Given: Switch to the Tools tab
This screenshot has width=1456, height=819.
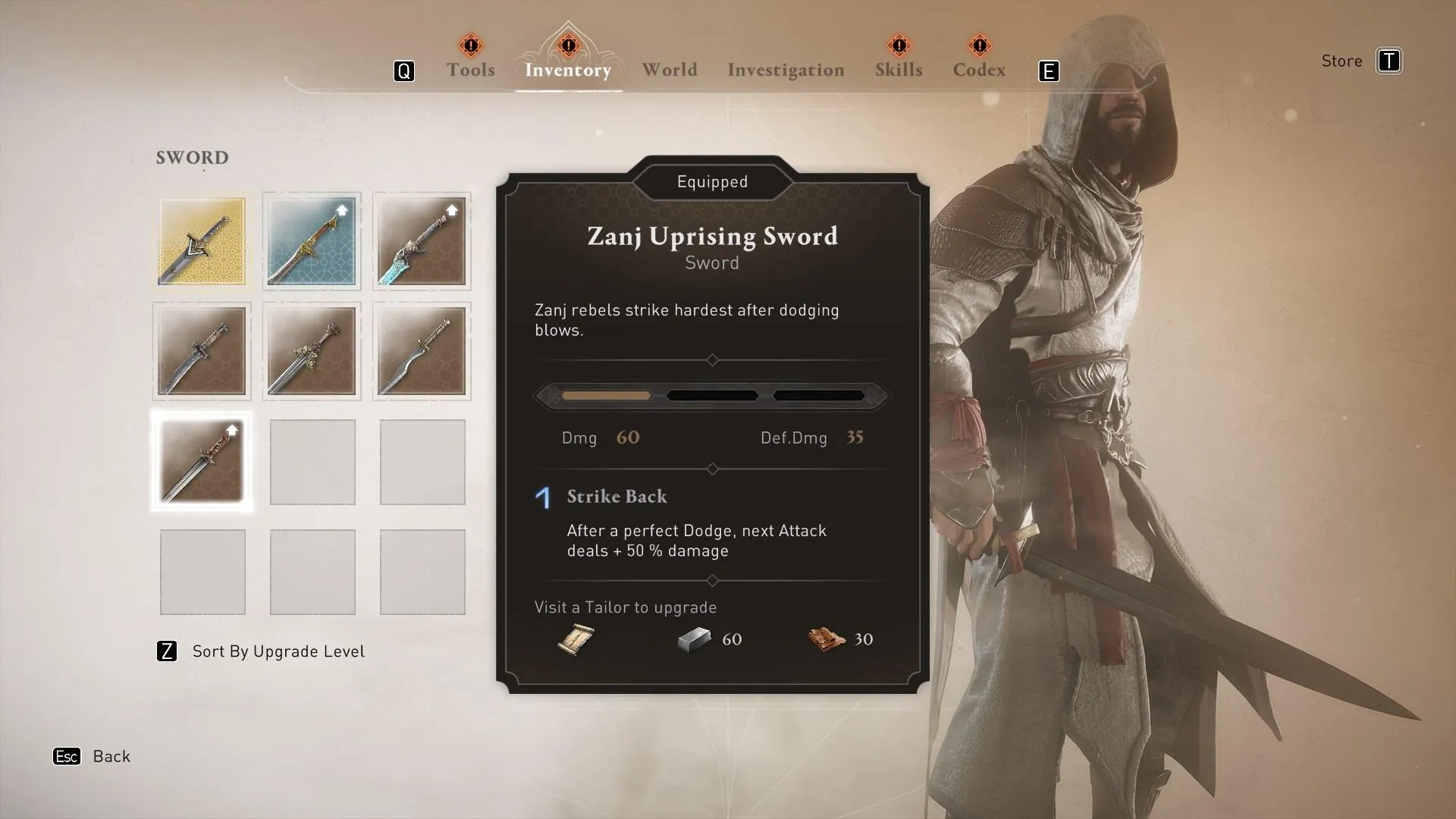Looking at the screenshot, I should point(470,69).
